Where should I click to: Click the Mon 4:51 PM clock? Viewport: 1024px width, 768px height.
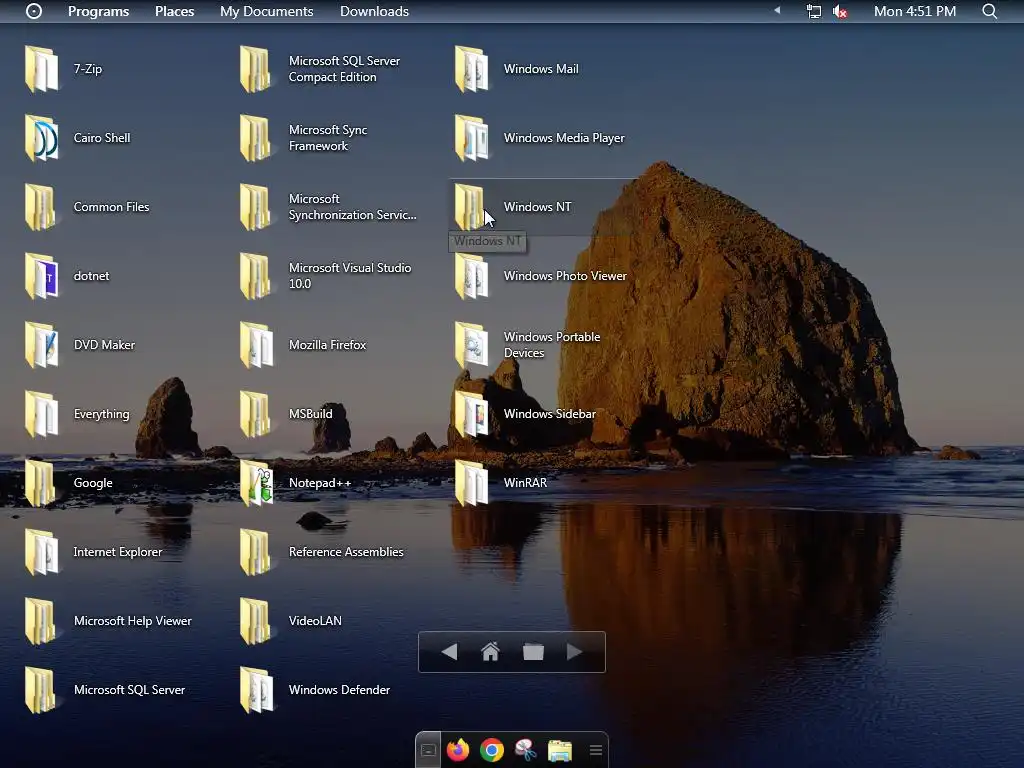[914, 11]
